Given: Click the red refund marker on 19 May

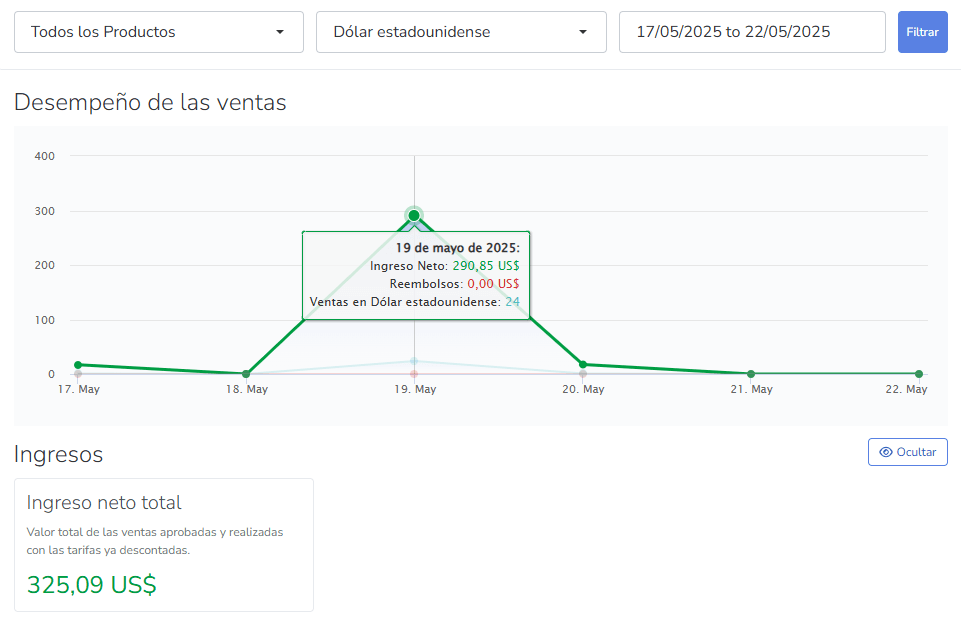Looking at the screenshot, I should tap(414, 374).
